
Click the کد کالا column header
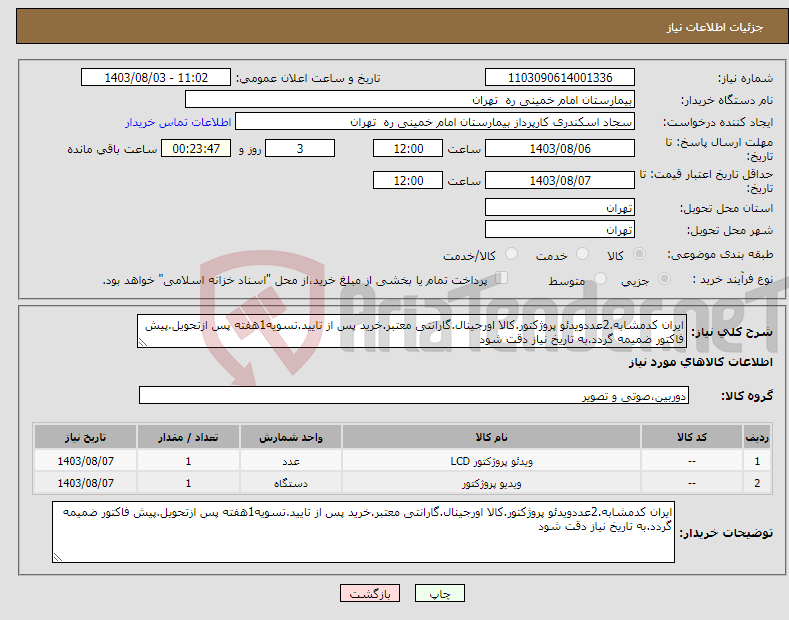point(692,437)
